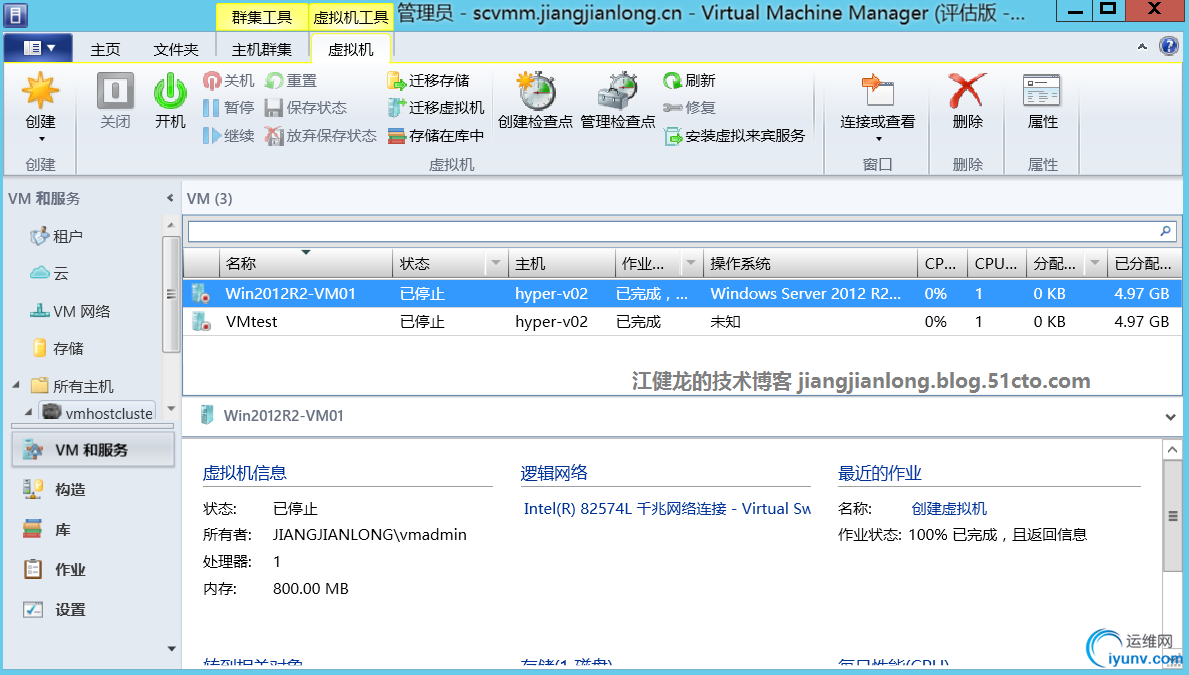Collapse the VM 和服务 left pane arrow

pyautogui.click(x=170, y=198)
